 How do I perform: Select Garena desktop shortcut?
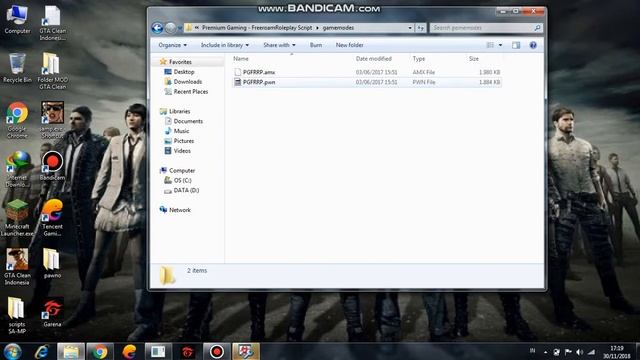[x=52, y=313]
